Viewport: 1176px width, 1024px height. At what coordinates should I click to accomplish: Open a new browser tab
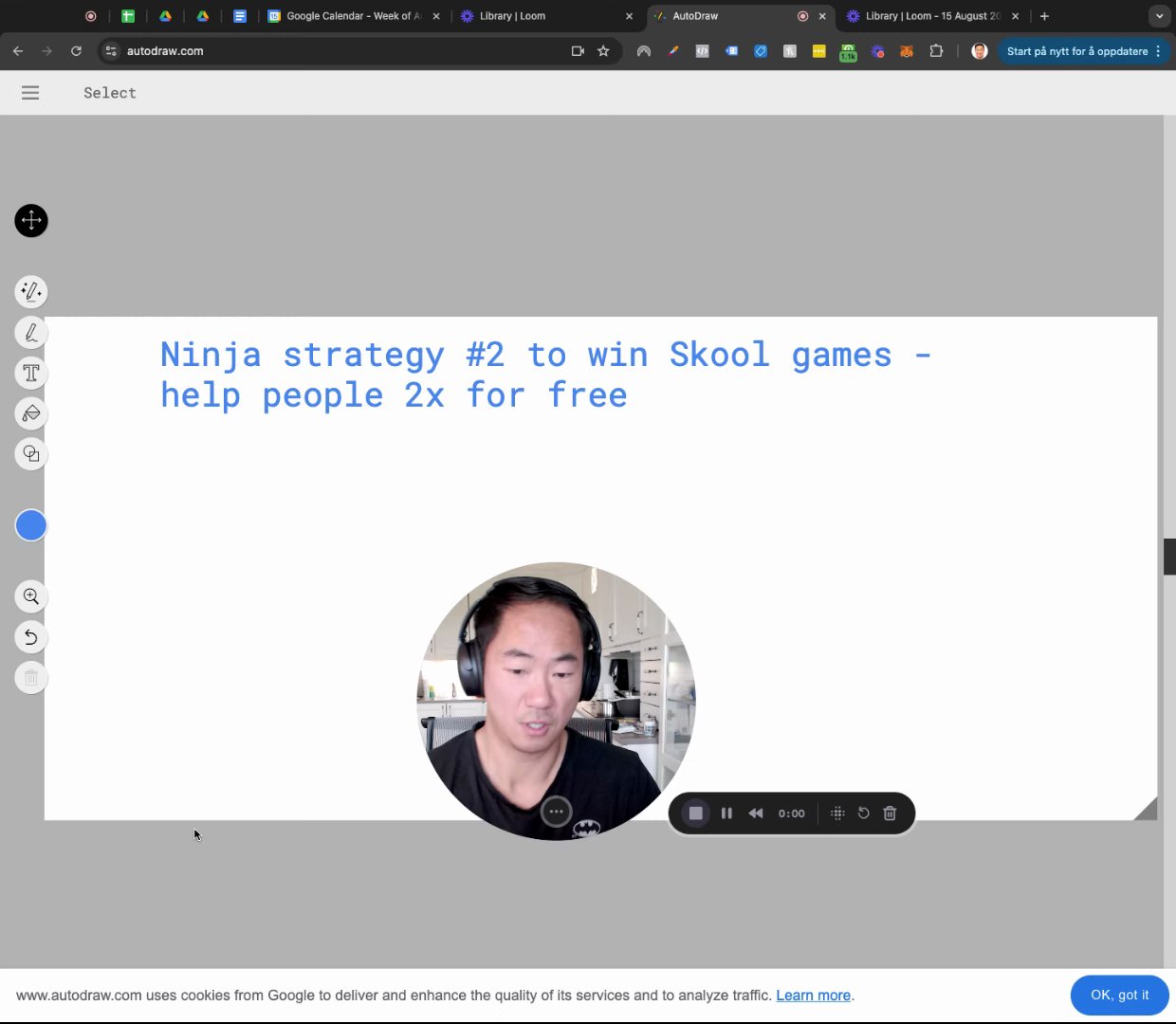pos(1044,16)
